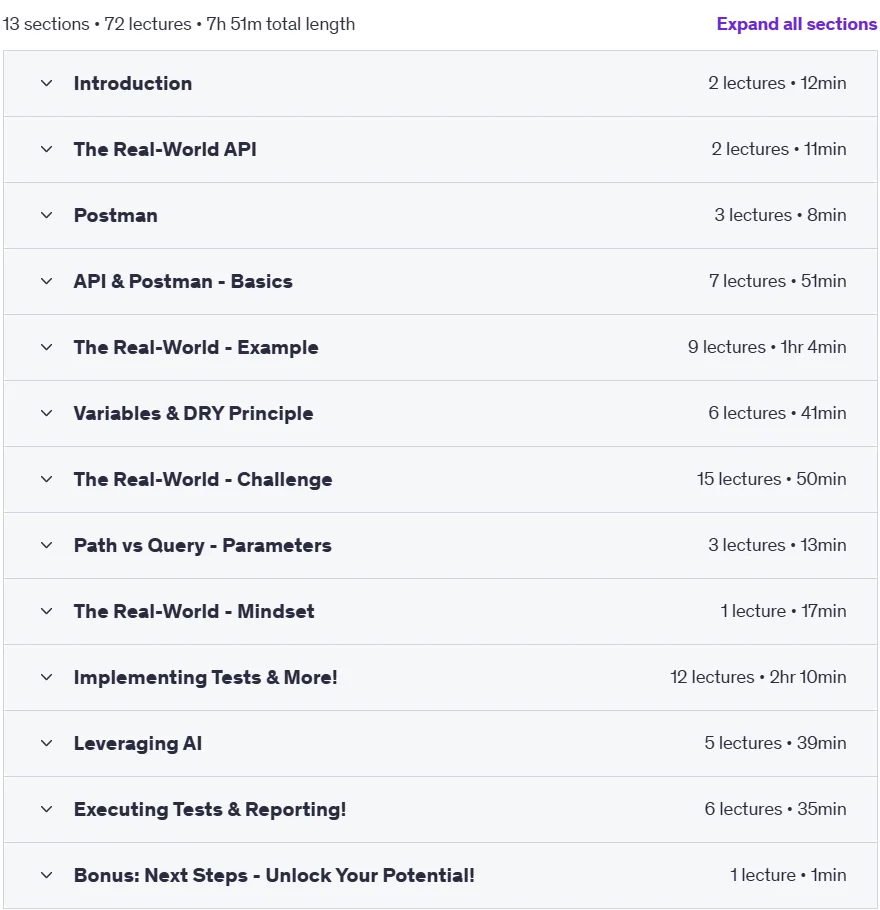Click 15 lectures • 50min row summary
The height and width of the screenshot is (910, 880).
(771, 479)
